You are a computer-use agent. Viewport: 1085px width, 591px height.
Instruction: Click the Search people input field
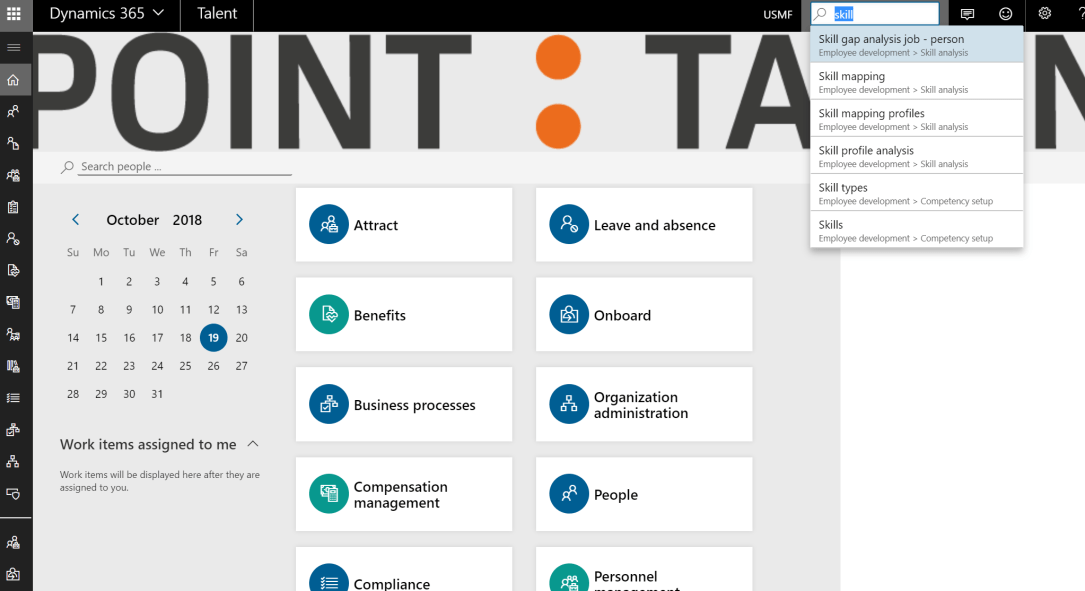(x=184, y=167)
